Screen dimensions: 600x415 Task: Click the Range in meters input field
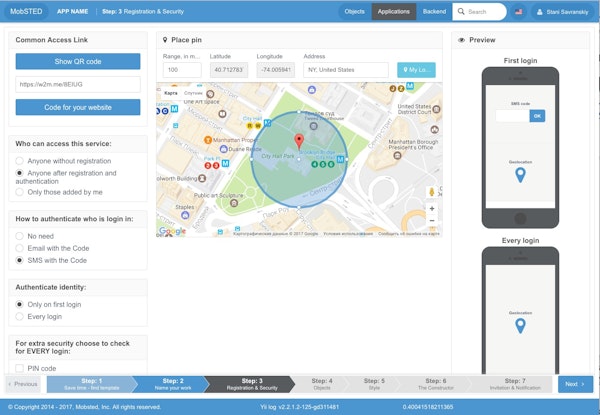[x=182, y=70]
